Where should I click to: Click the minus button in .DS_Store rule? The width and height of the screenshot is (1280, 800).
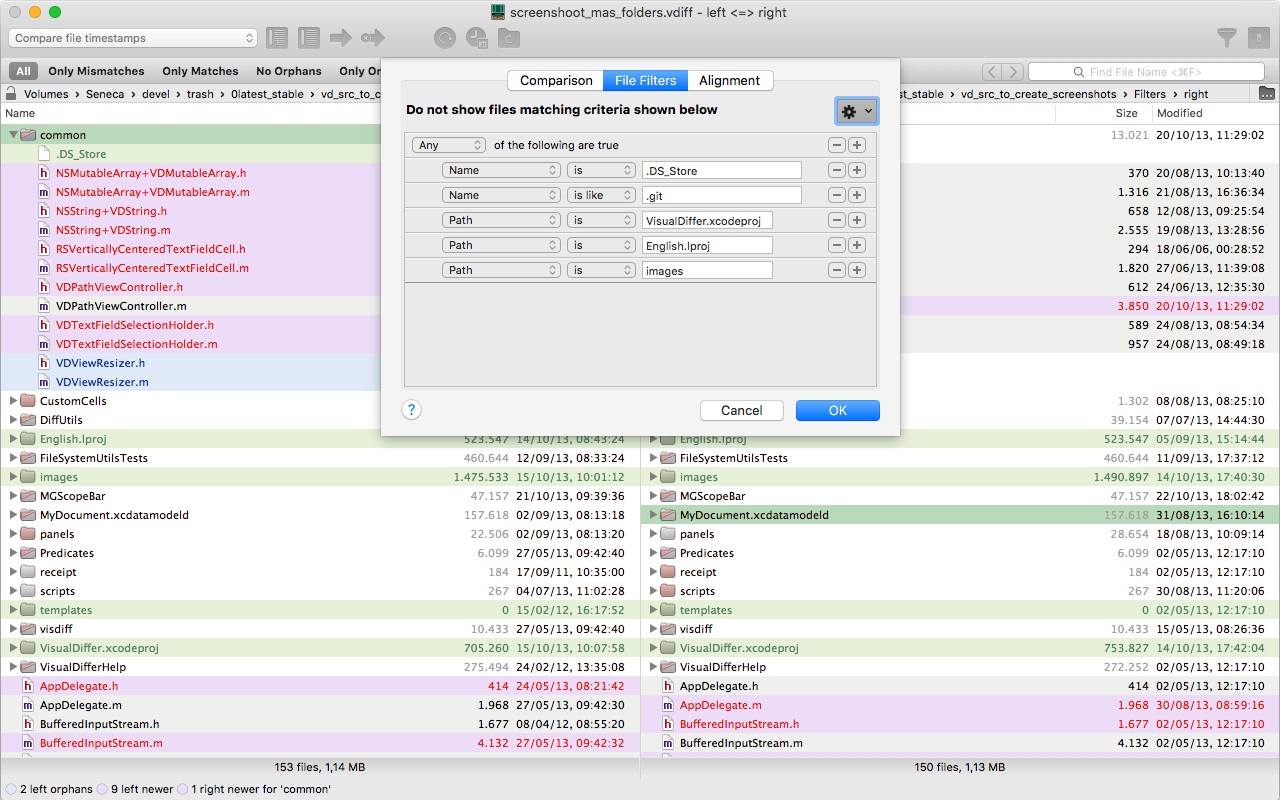point(837,170)
